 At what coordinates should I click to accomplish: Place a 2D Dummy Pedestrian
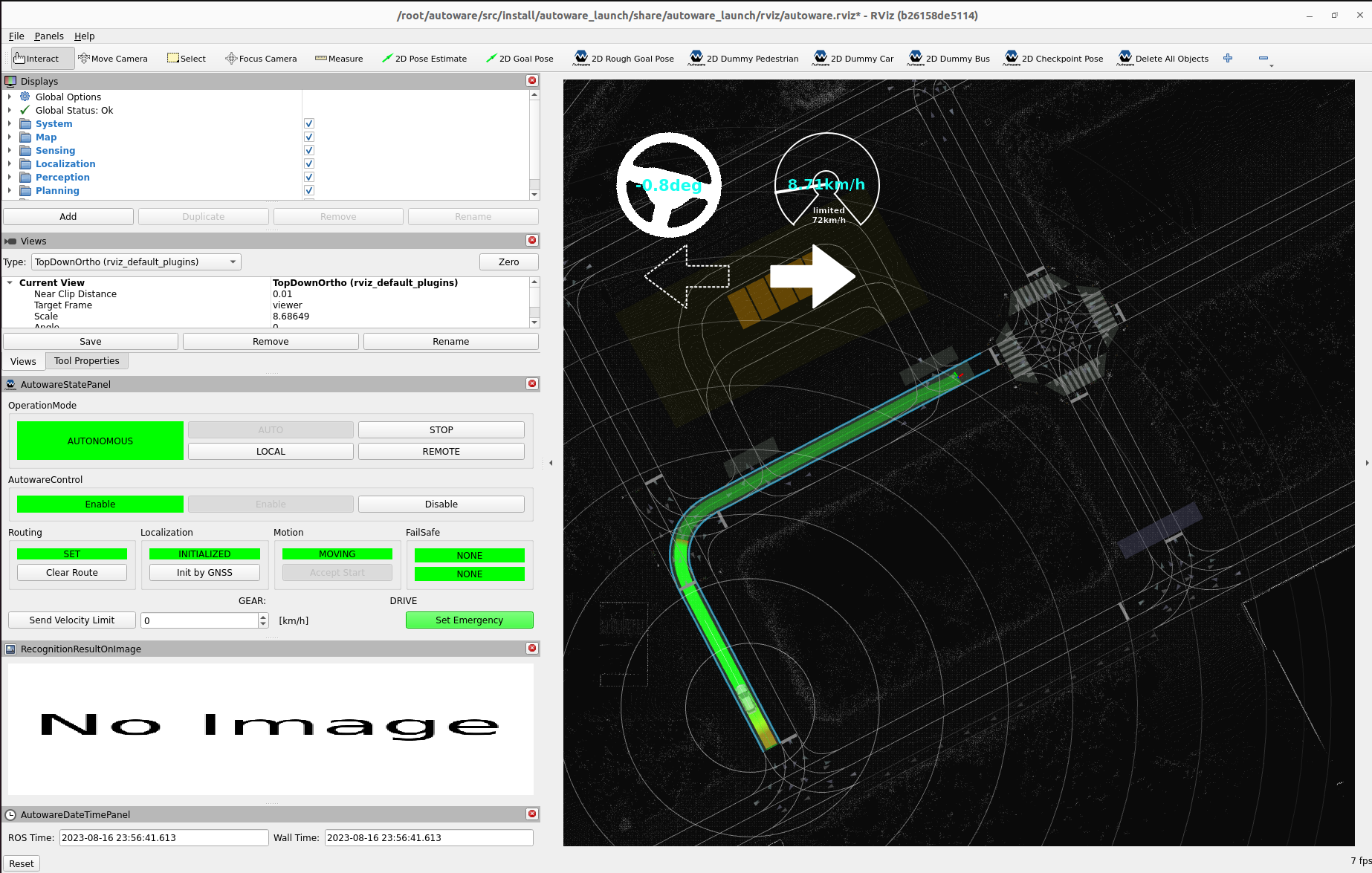(744, 59)
